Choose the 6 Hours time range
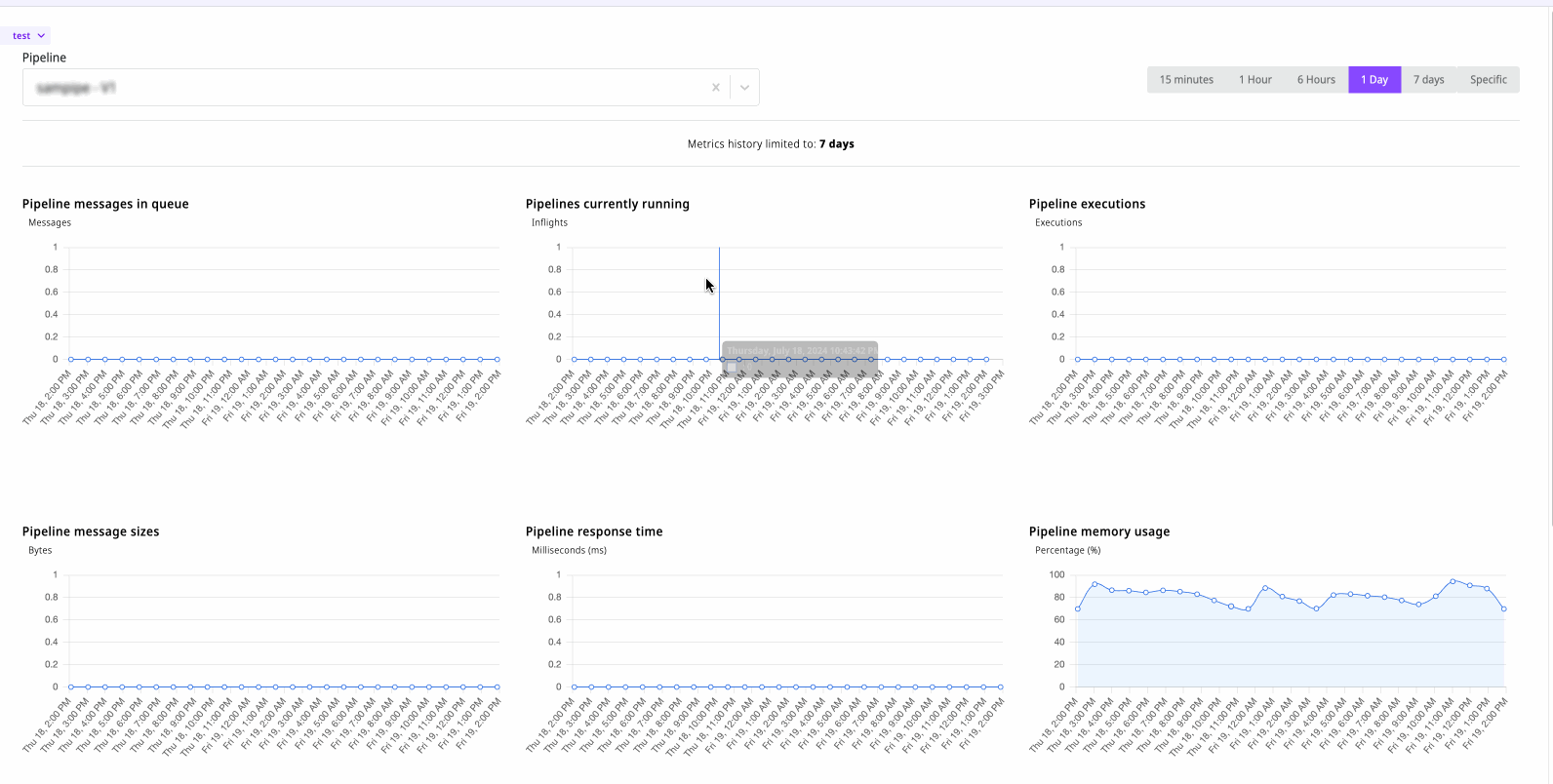 click(1315, 80)
